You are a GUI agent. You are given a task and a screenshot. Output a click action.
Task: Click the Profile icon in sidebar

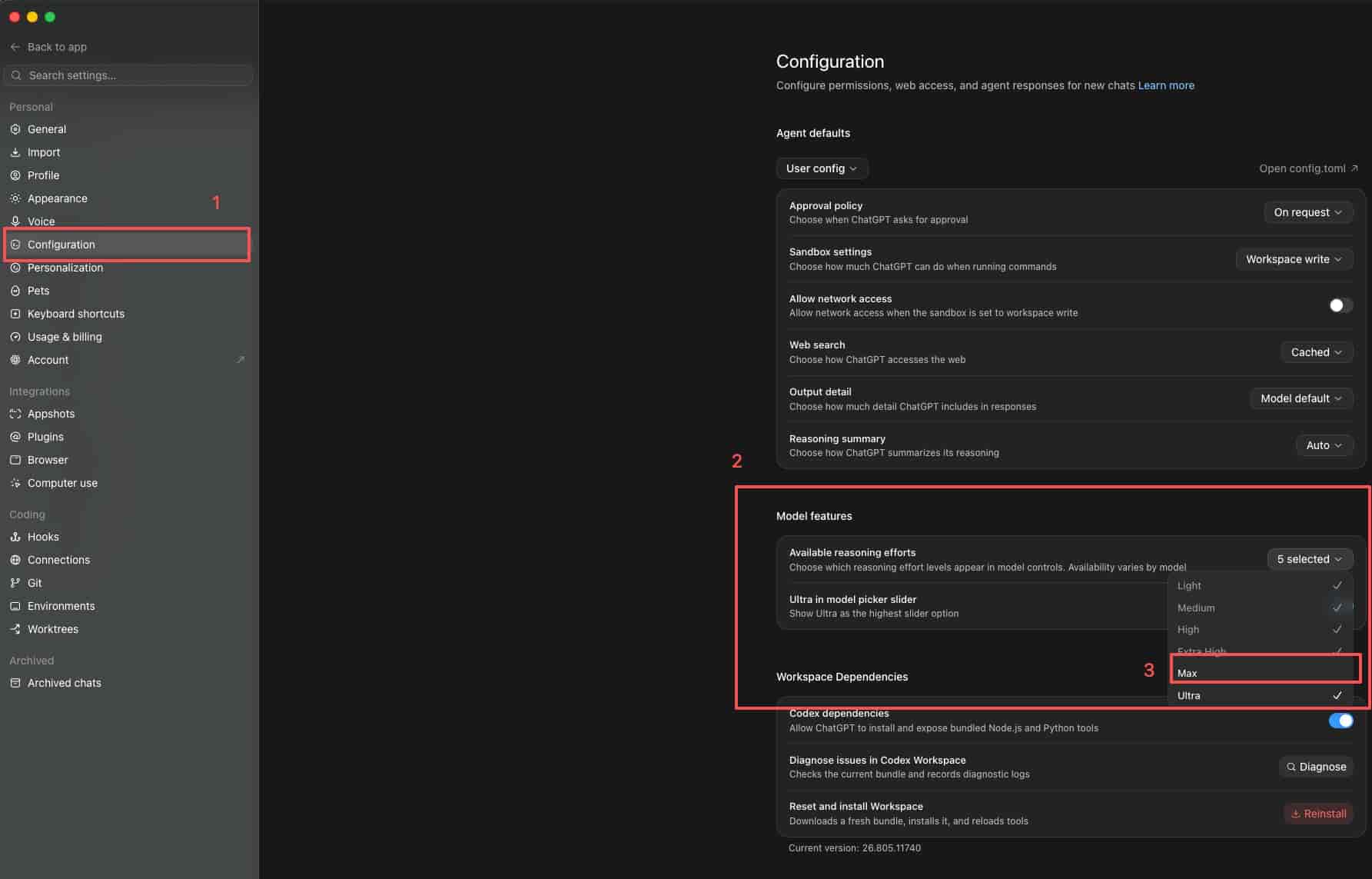[x=15, y=175]
